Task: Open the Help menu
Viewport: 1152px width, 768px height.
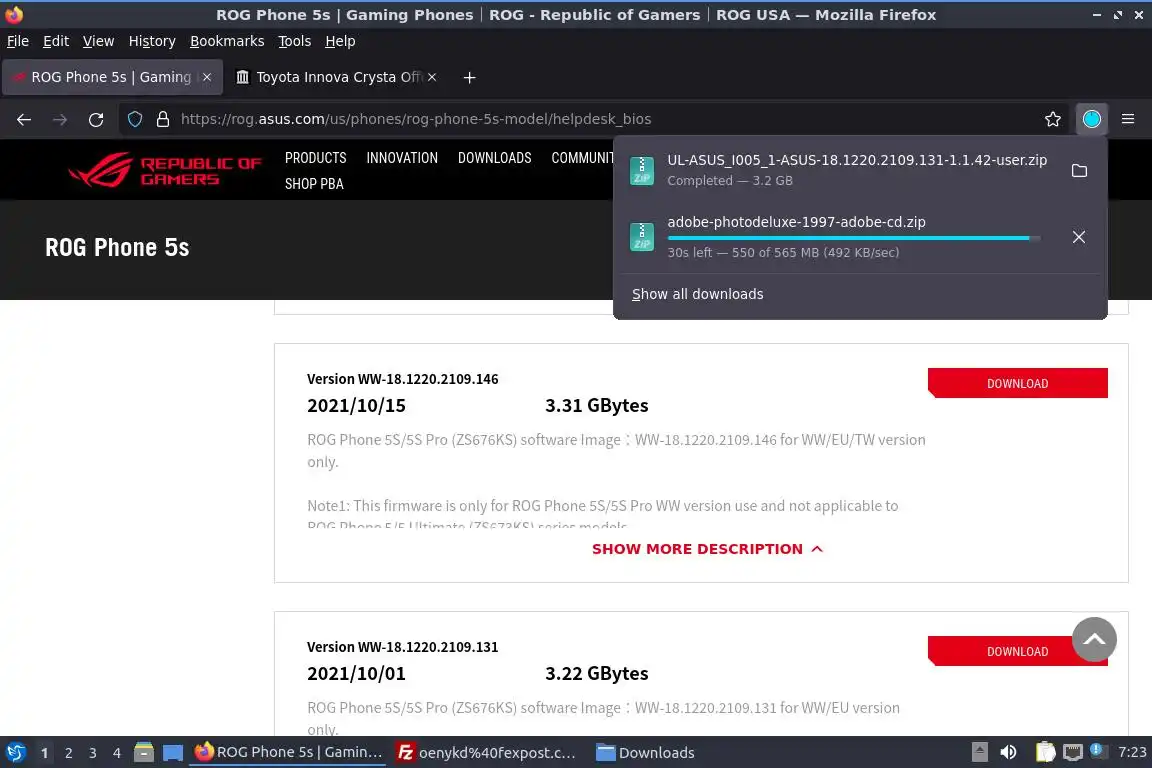Action: click(x=340, y=41)
